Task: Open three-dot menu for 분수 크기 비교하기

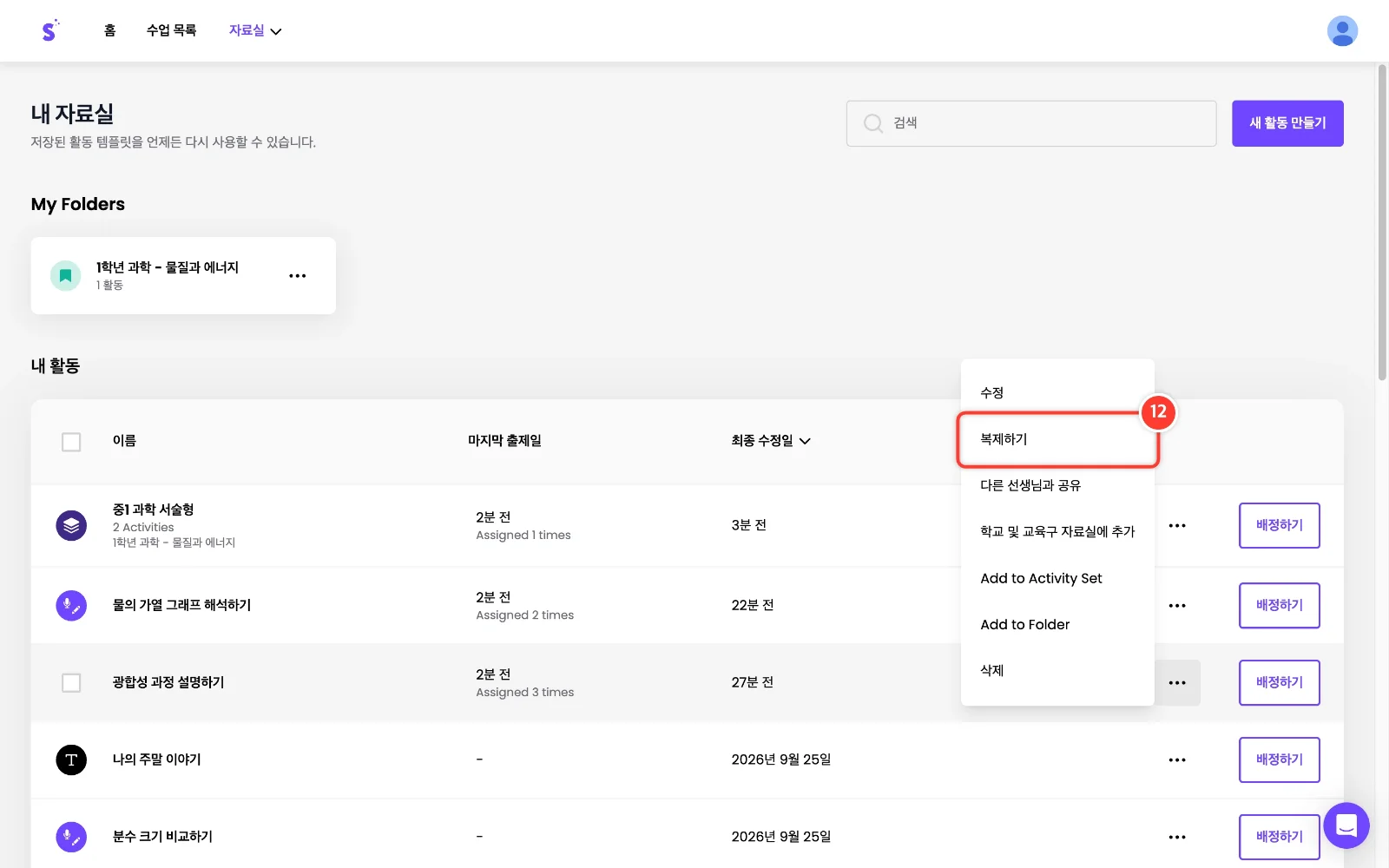Action: 1177,837
